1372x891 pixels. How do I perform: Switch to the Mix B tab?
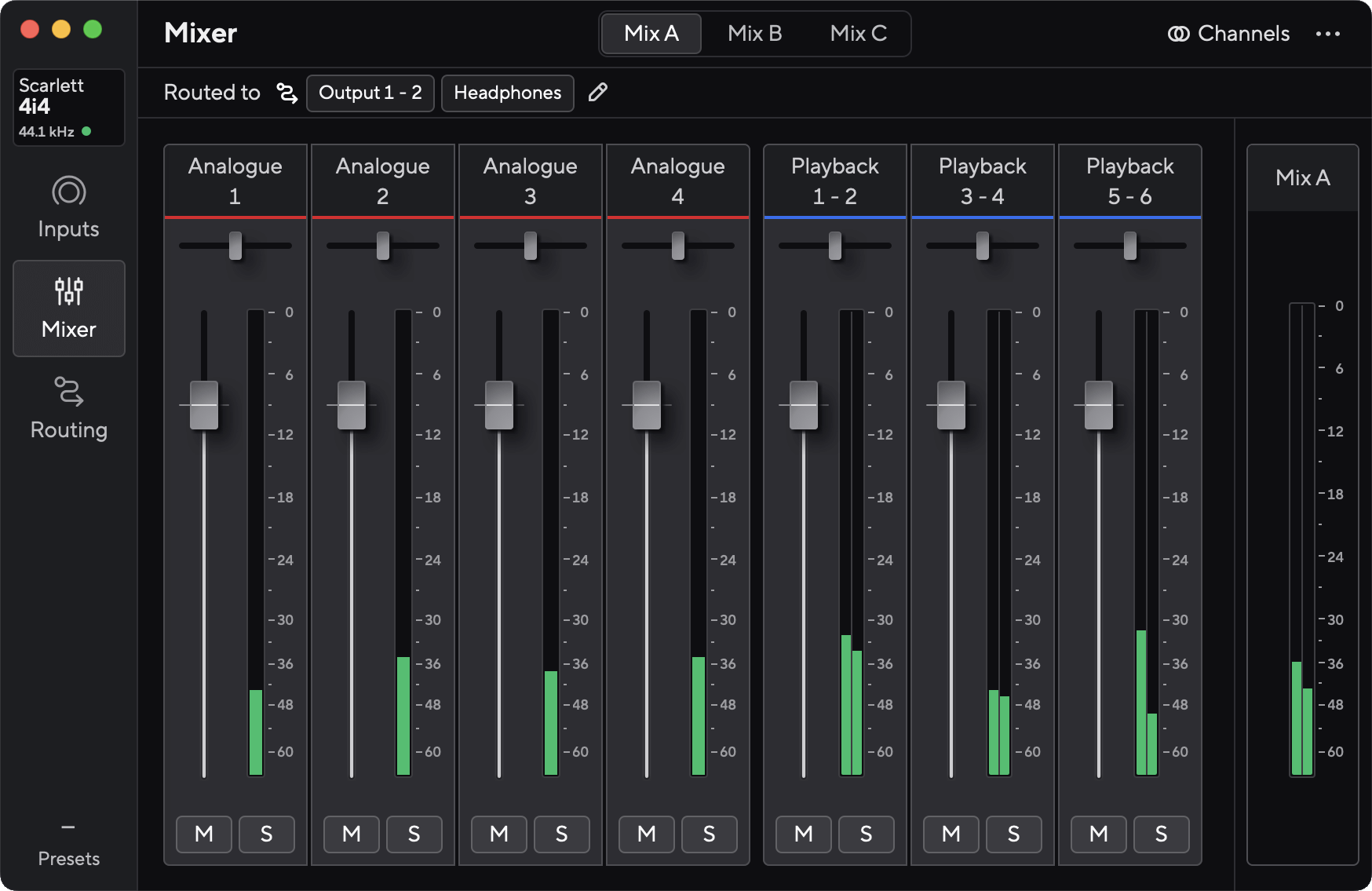(x=755, y=34)
